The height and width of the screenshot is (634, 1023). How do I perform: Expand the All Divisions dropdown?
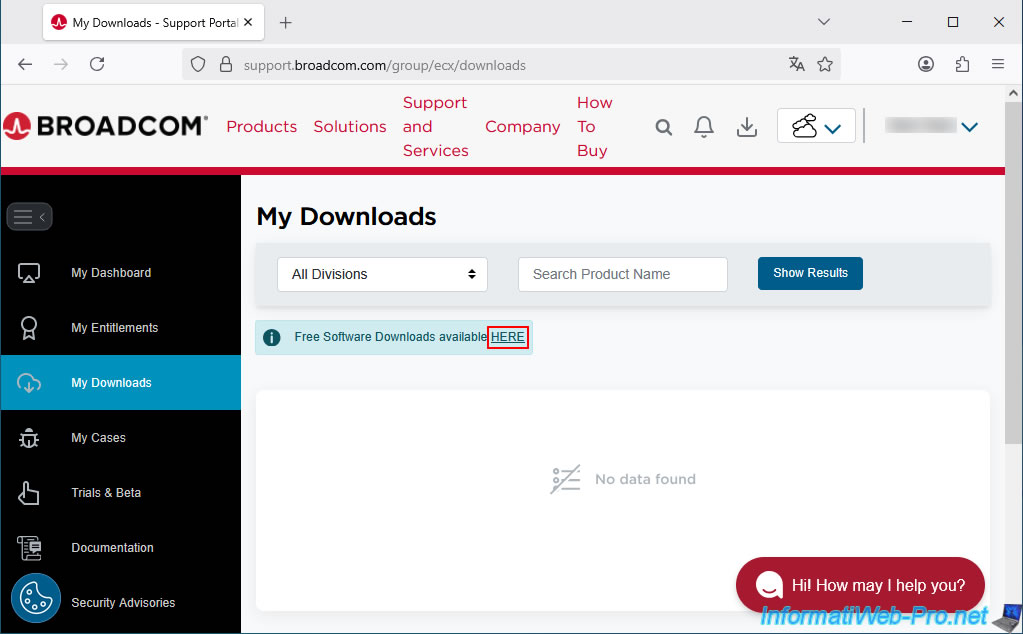(382, 274)
